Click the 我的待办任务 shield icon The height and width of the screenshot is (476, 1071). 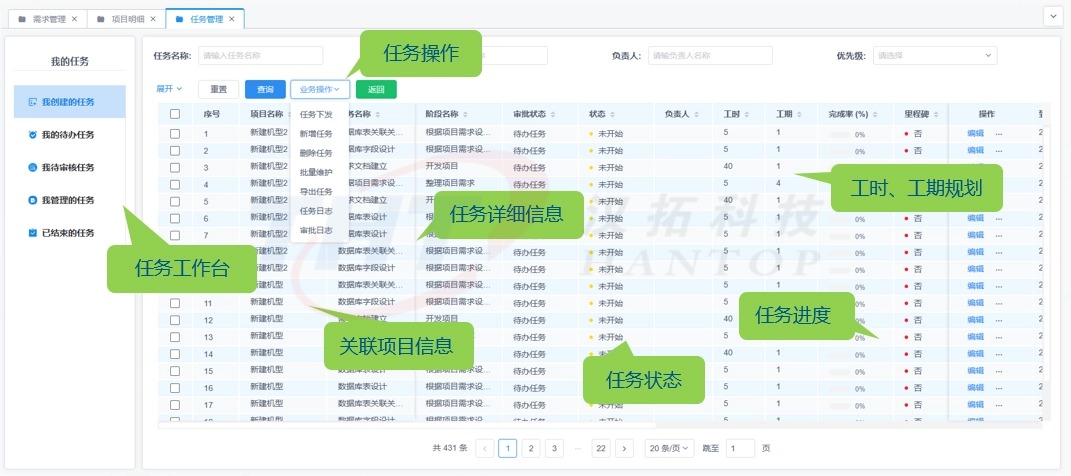pos(33,135)
